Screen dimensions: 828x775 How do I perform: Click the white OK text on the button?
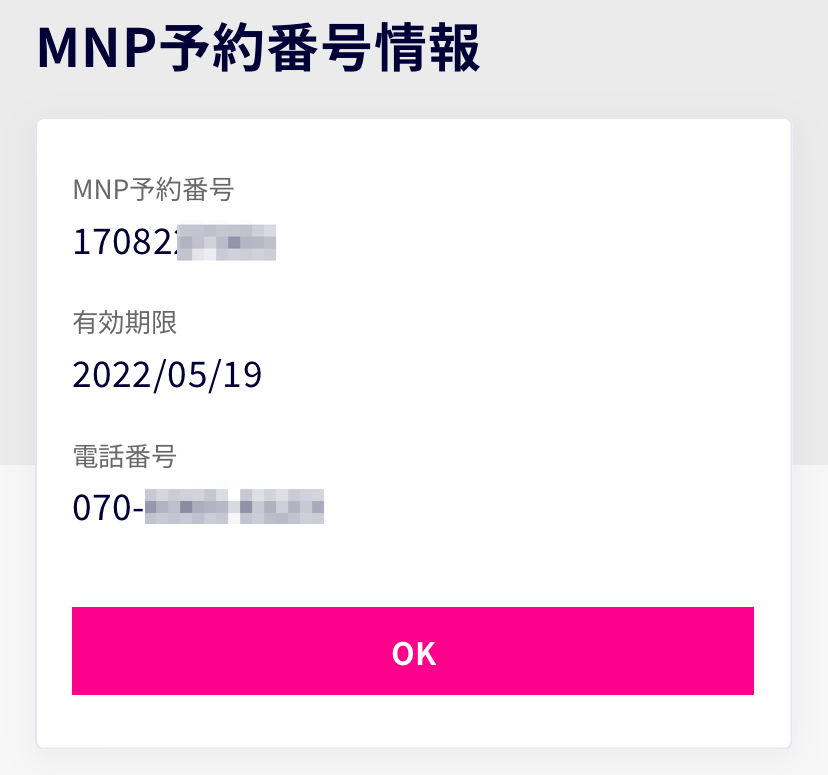pos(414,653)
